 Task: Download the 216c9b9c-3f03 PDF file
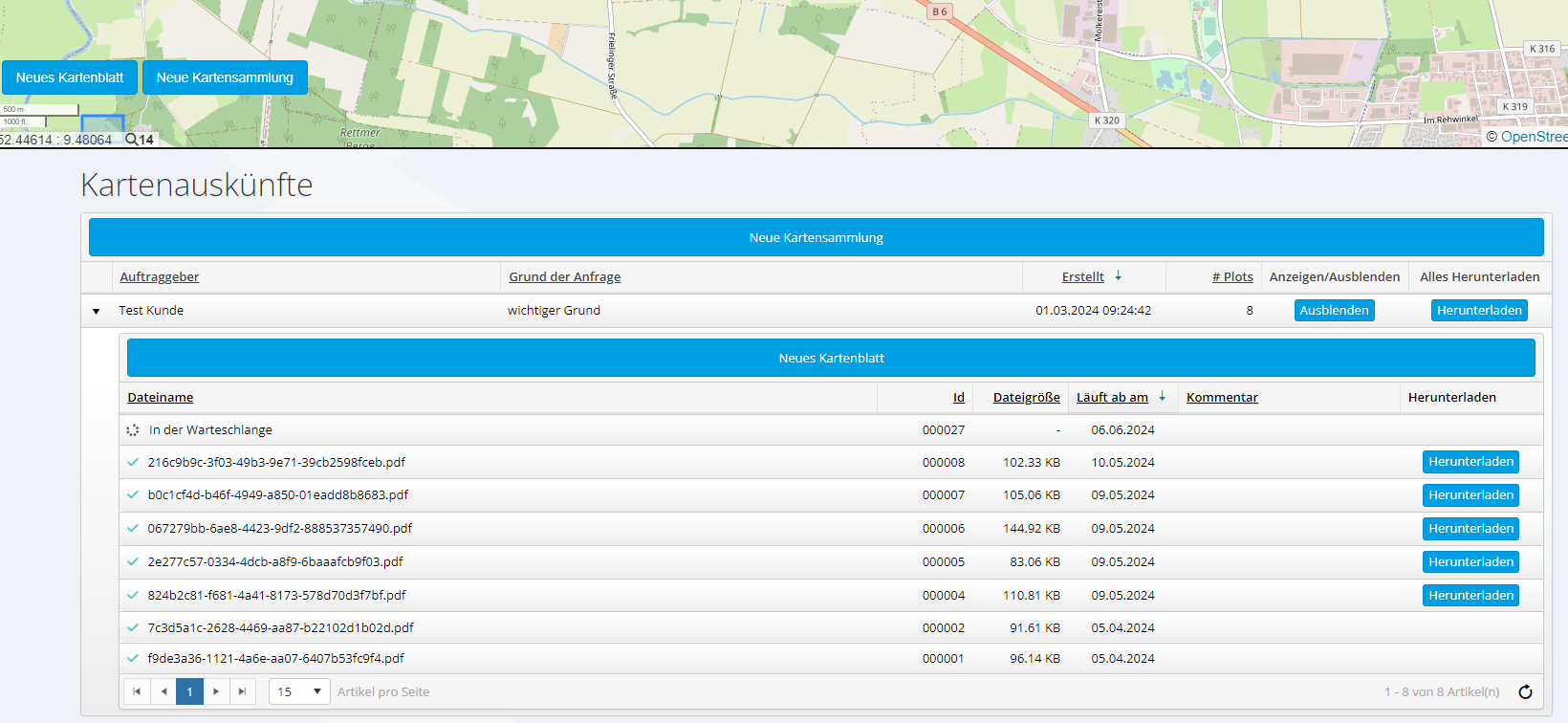1470,462
